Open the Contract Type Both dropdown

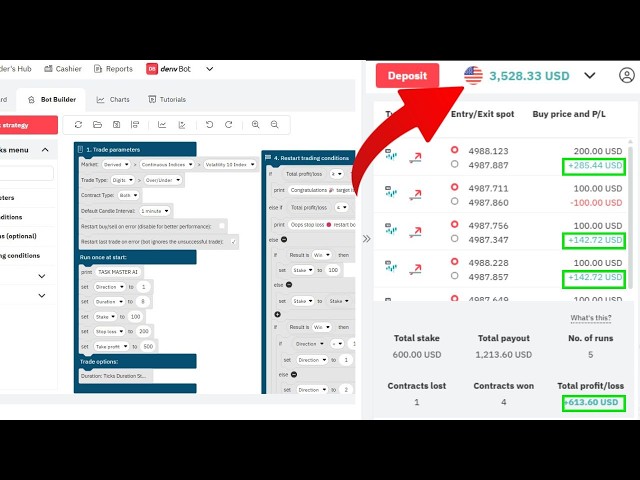(x=128, y=195)
